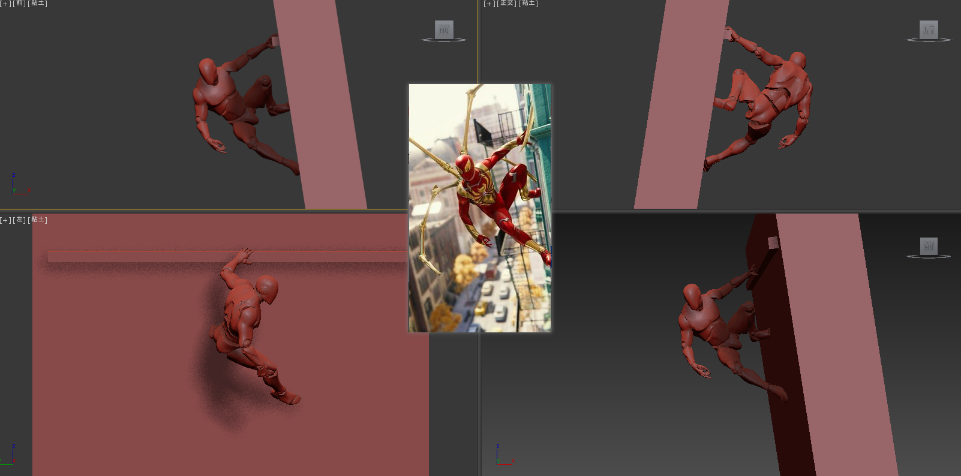Click the ViewCube face in the top-right viewport
This screenshot has height=476, width=961.
coord(929,29)
